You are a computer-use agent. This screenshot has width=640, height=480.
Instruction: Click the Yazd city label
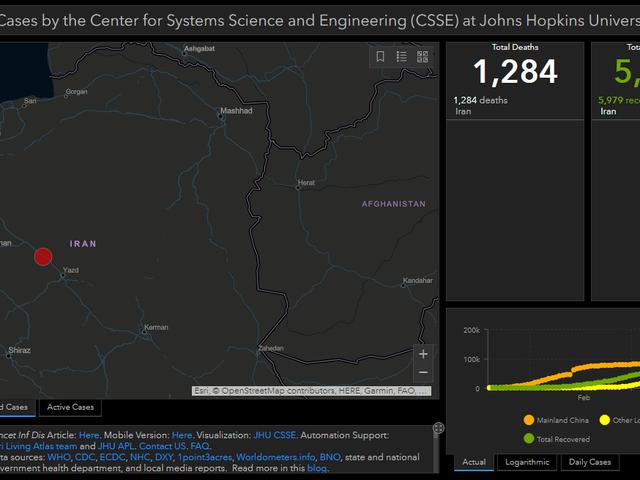(71, 270)
